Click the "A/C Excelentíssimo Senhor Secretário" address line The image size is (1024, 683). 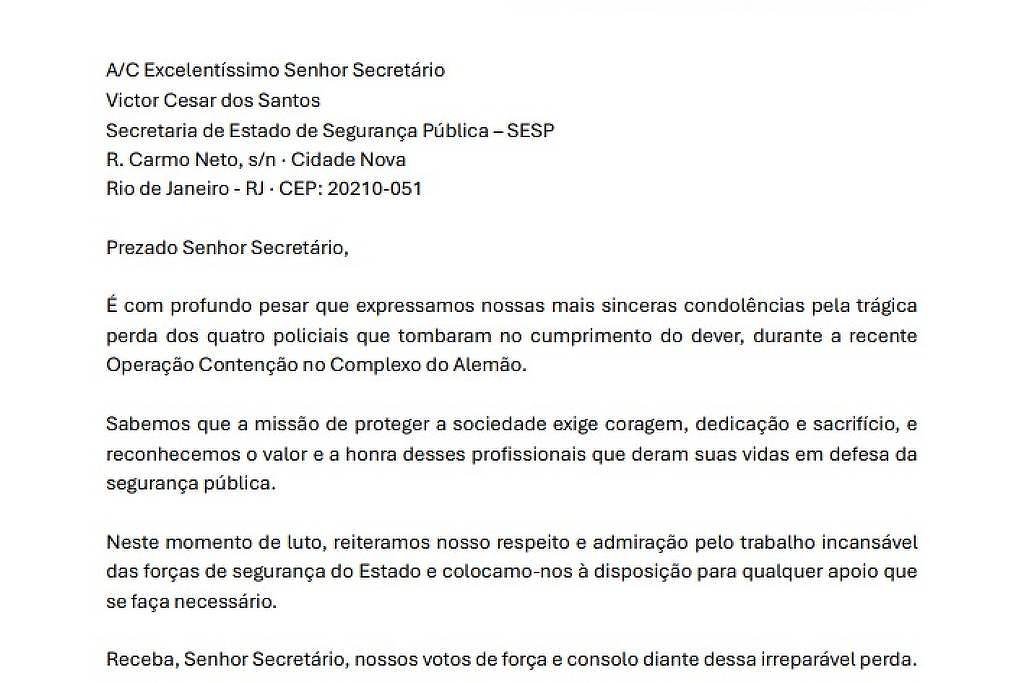[x=275, y=70]
